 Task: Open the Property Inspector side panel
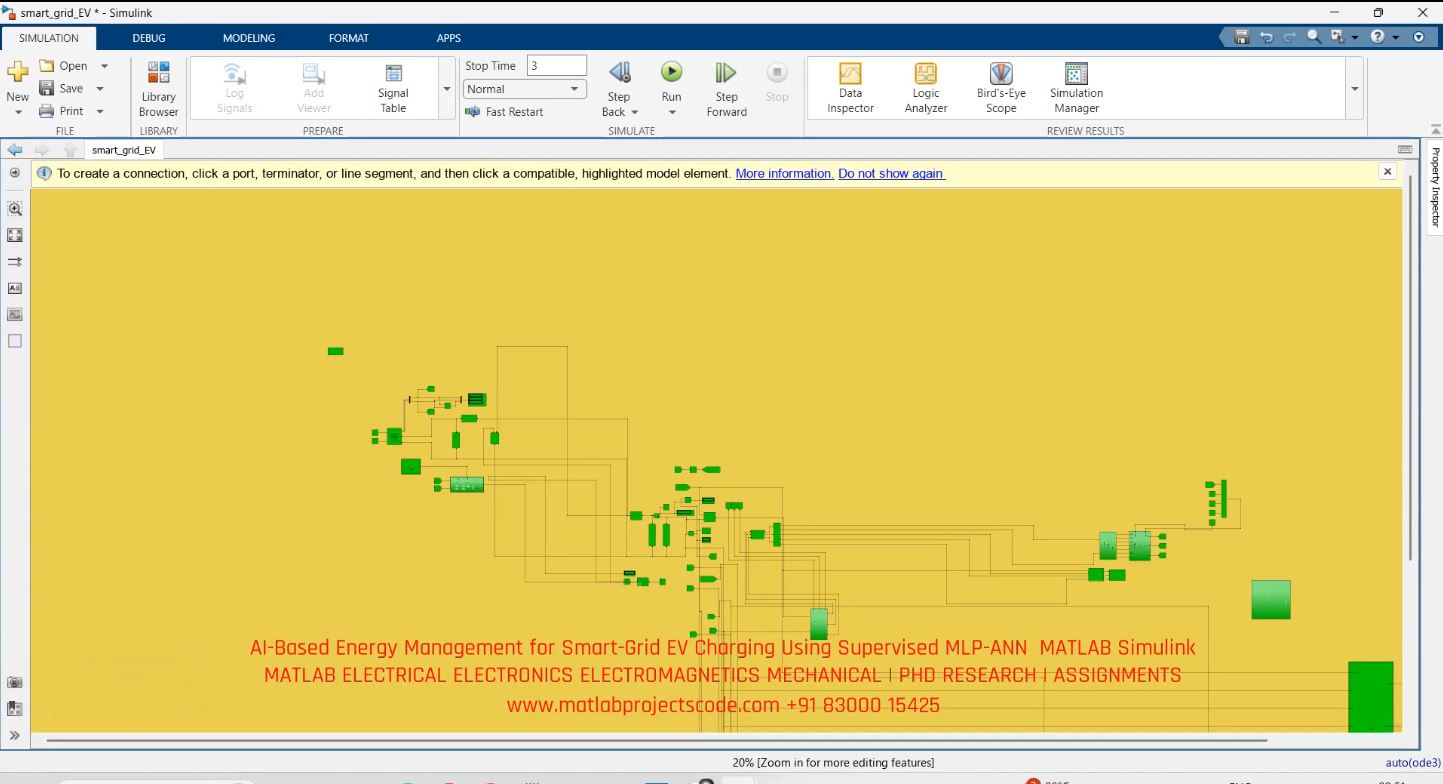click(x=1434, y=187)
